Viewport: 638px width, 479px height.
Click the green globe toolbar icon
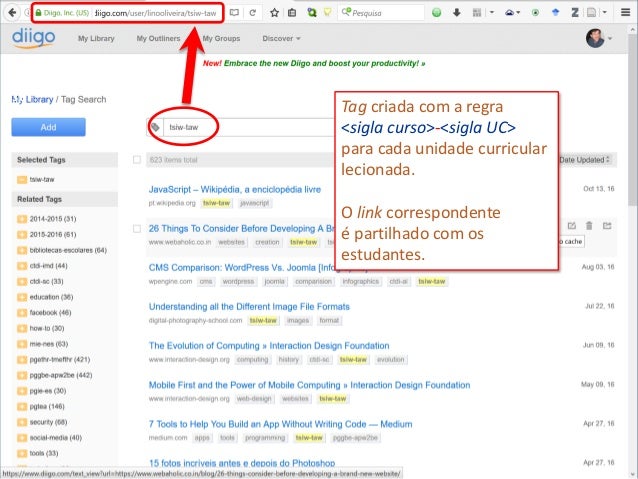click(x=437, y=13)
